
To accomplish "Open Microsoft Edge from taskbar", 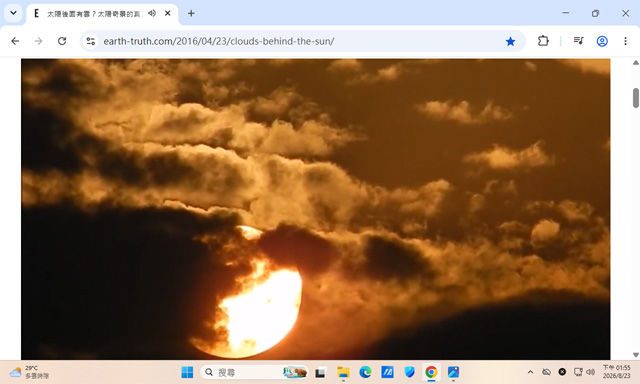I will click(365, 372).
